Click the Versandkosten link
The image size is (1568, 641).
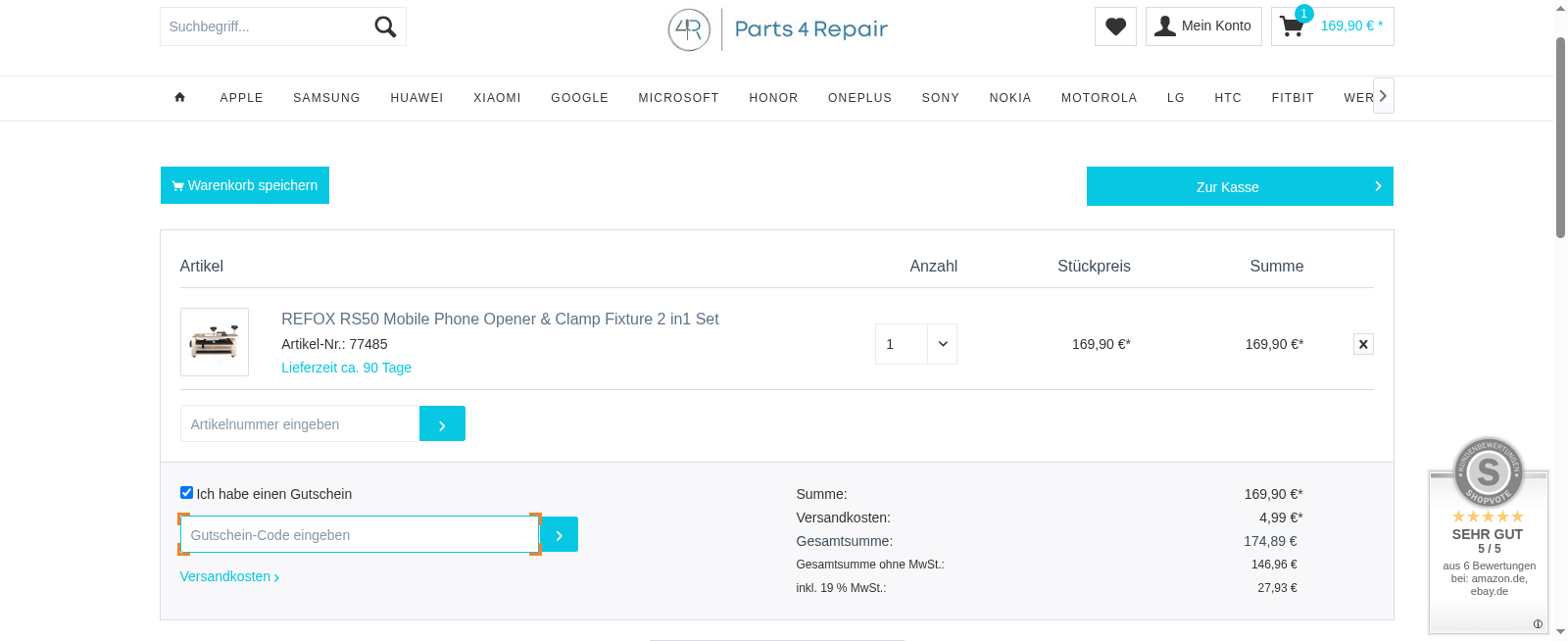coord(229,576)
